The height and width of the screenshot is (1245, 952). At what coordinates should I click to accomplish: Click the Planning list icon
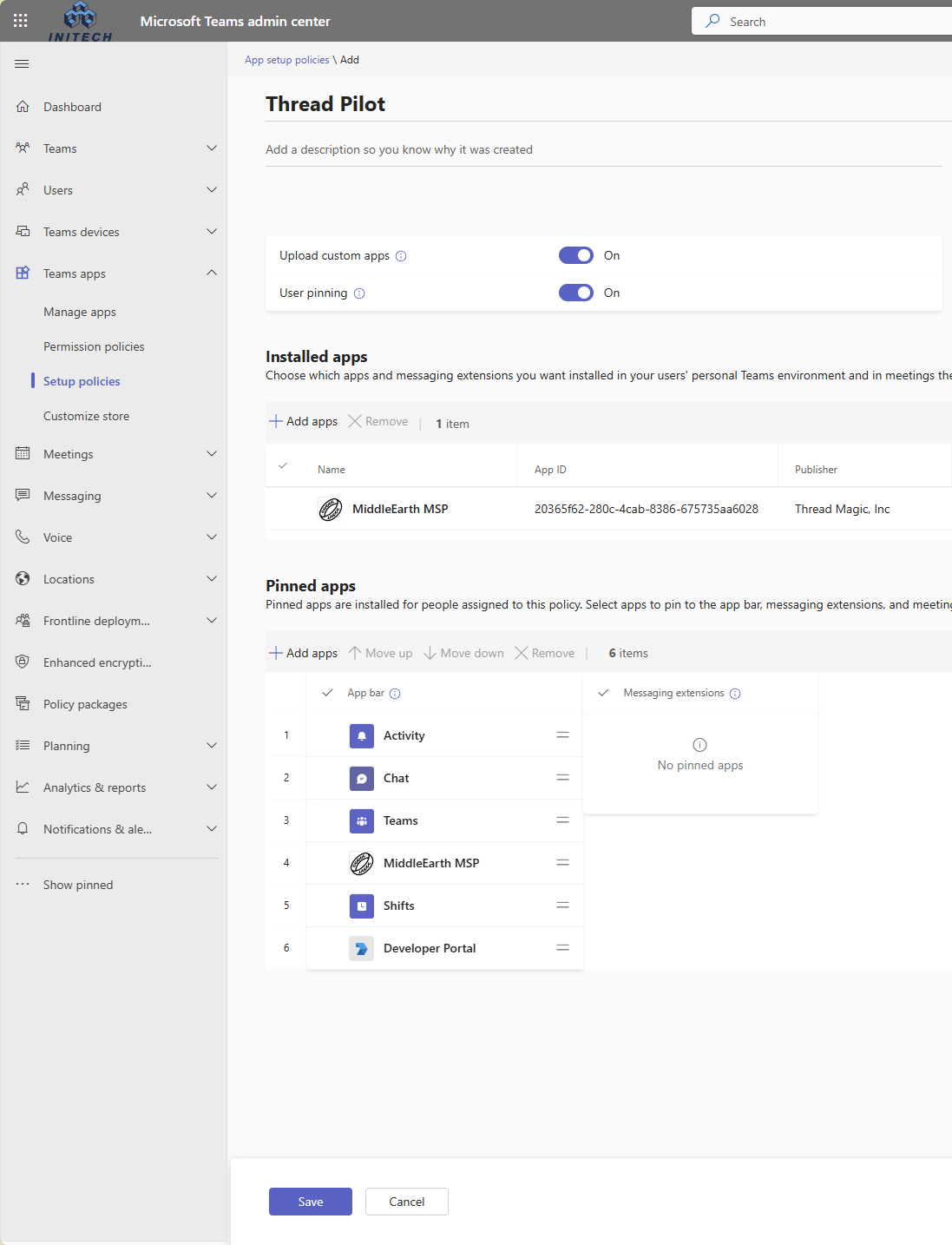23,746
